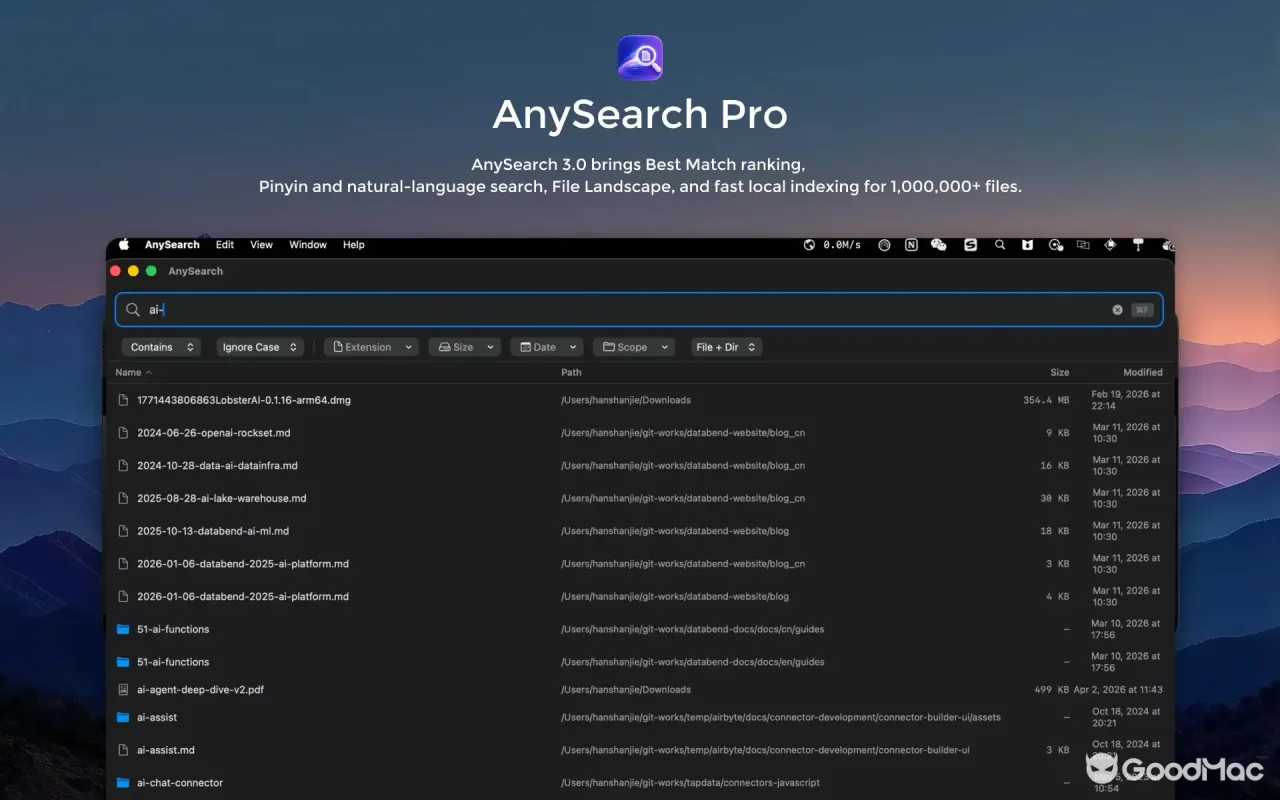Expand the Scope filter dropdown
This screenshot has width=1280, height=800.
pos(633,347)
